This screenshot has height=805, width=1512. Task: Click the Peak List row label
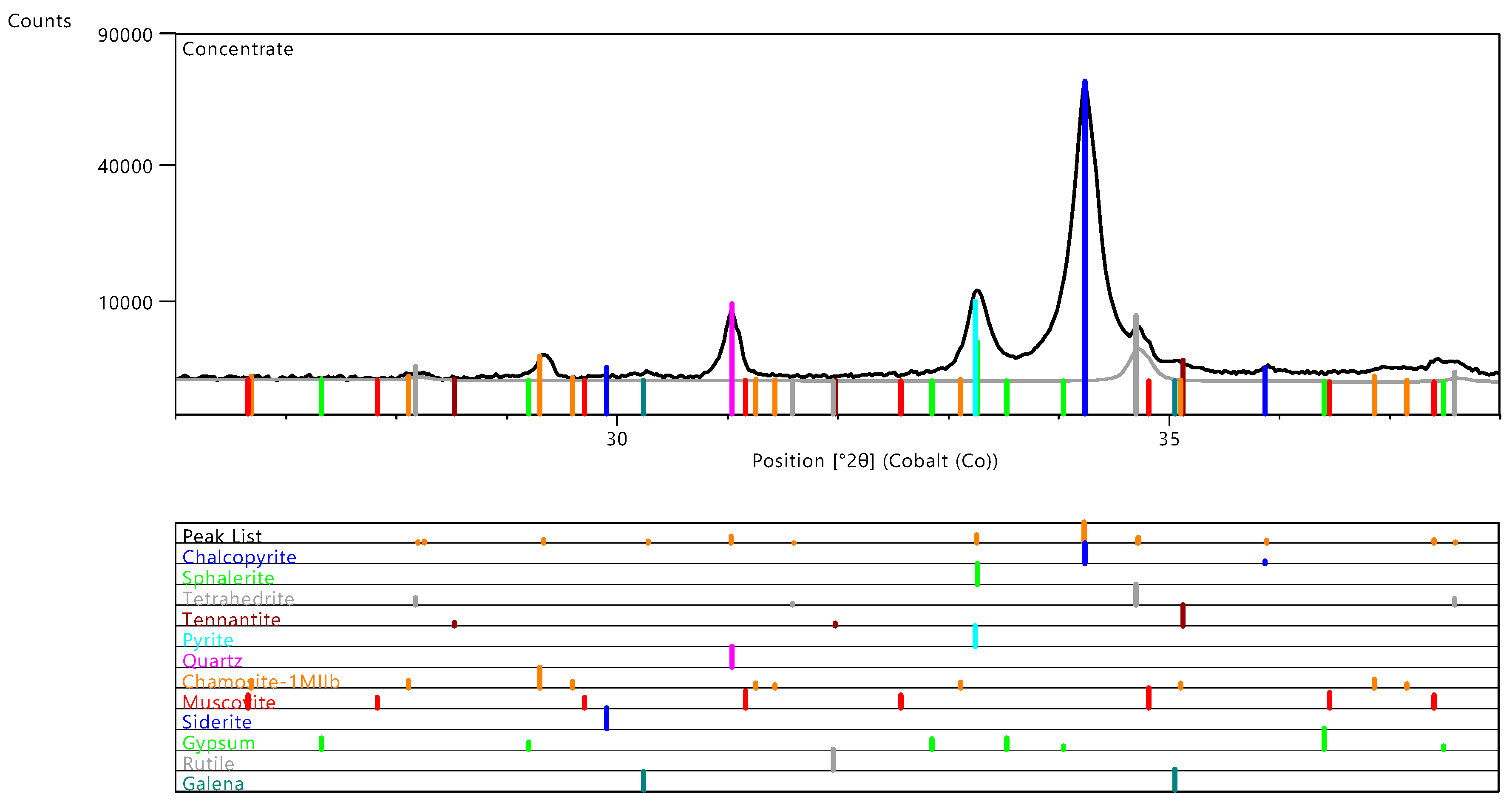[x=222, y=536]
